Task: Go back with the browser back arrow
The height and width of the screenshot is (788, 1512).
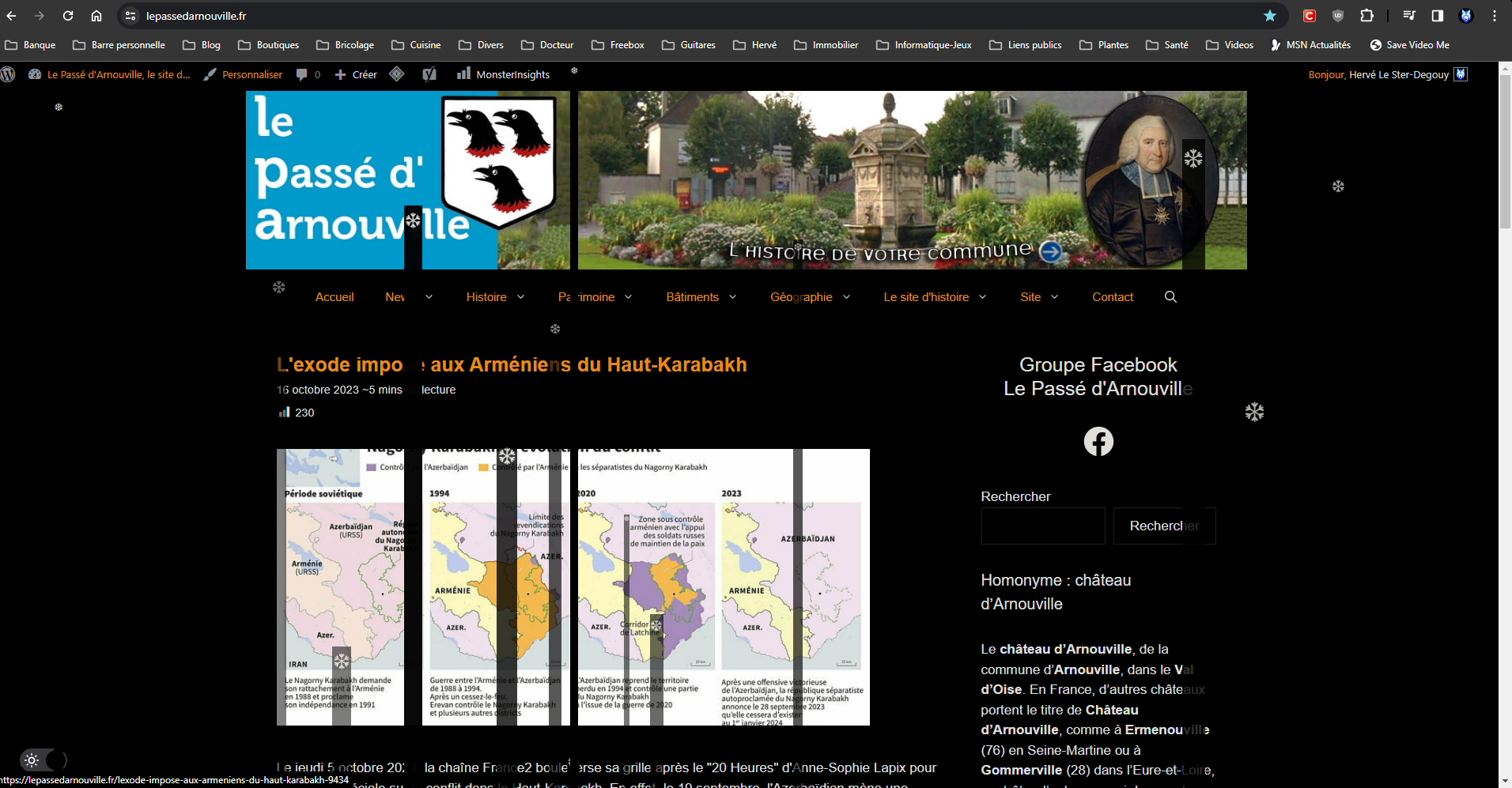Action: (11, 16)
